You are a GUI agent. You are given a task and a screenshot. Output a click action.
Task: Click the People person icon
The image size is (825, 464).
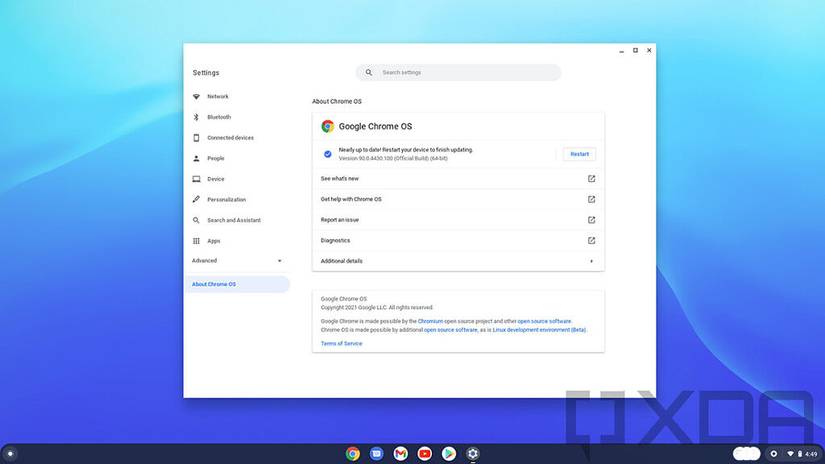tap(196, 158)
